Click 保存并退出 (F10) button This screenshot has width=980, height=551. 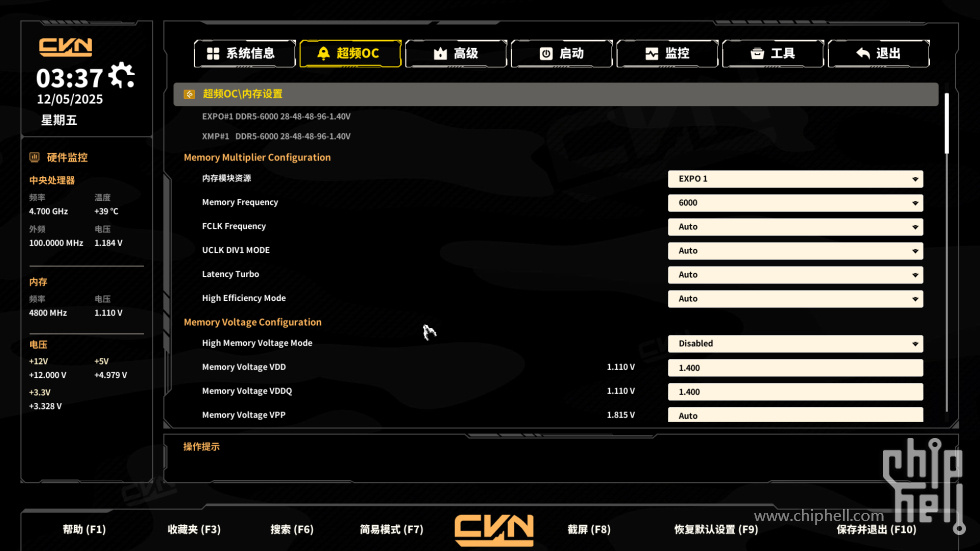coord(876,530)
